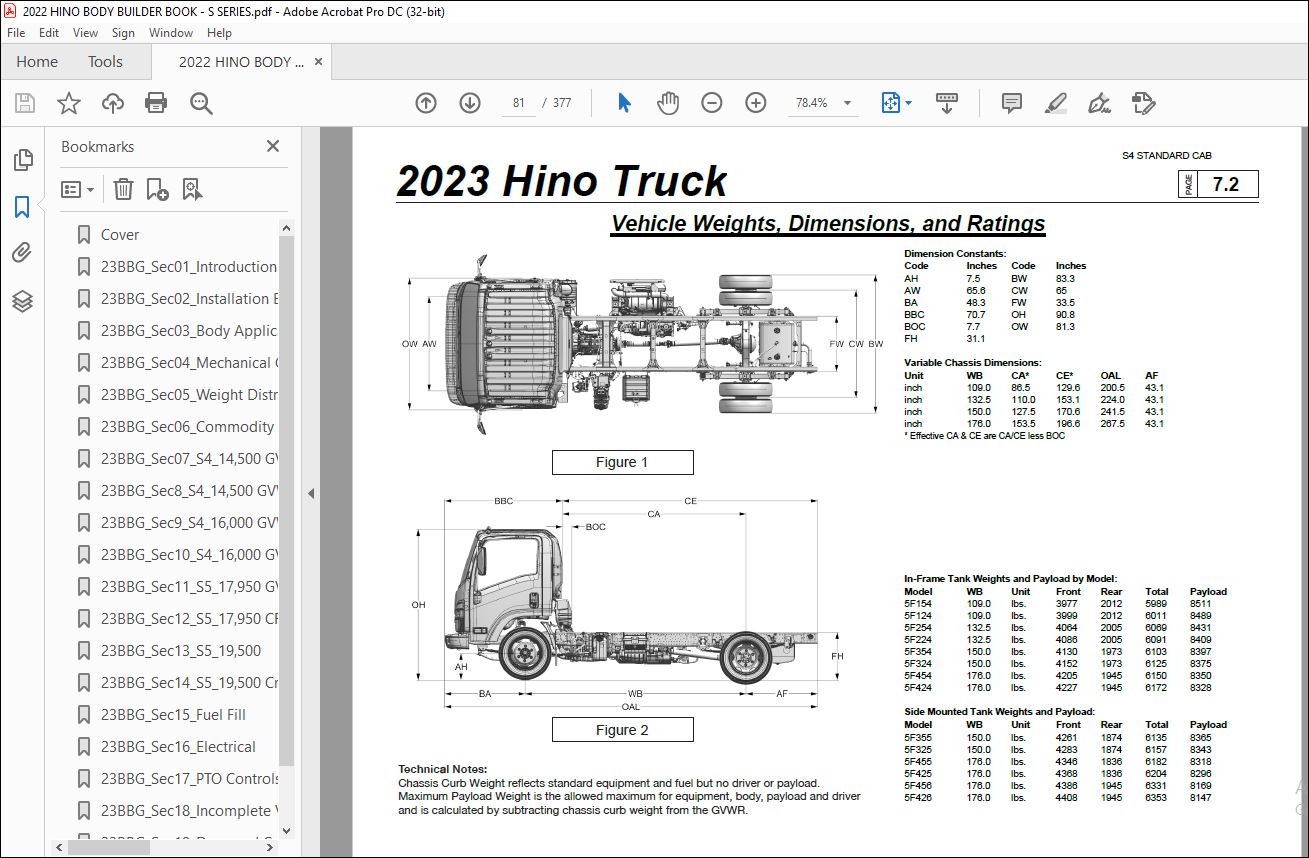Open the Find text search tool
The height and width of the screenshot is (858, 1309).
[201, 103]
